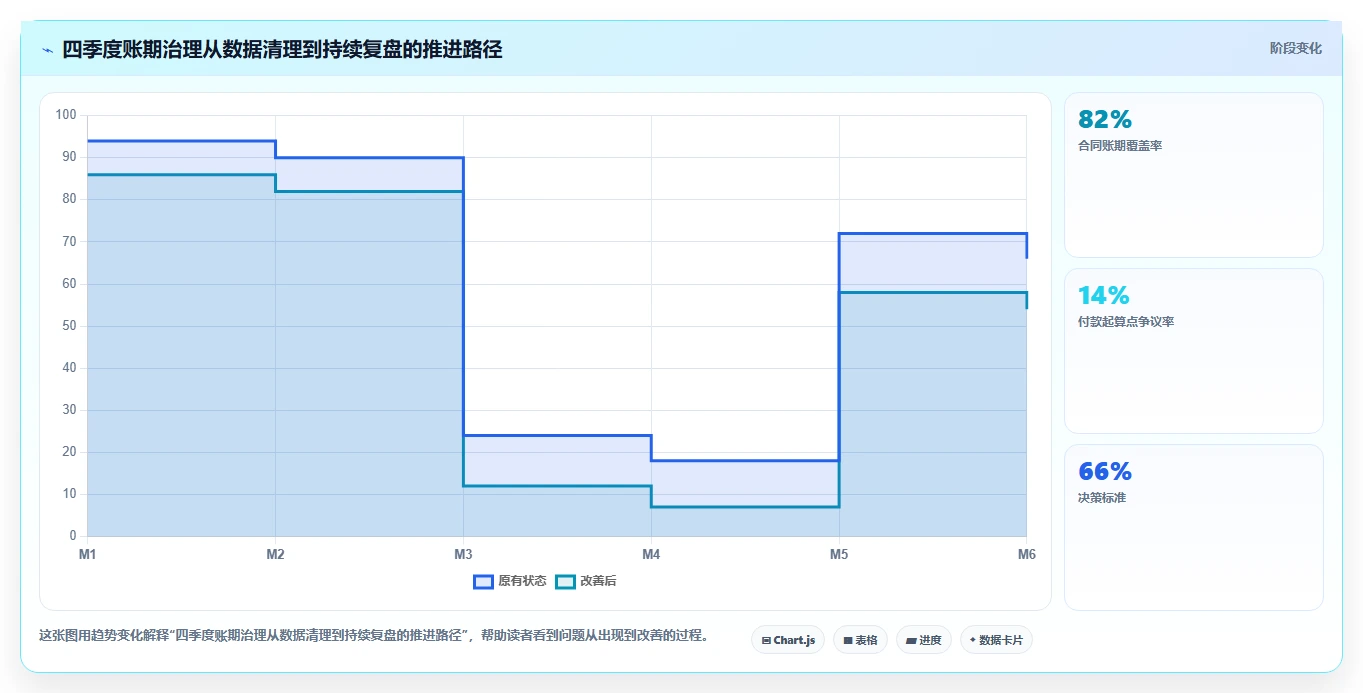Image resolution: width=1363 pixels, height=693 pixels.
Task: Open the 66% 决策标准 card
Action: tap(1194, 527)
